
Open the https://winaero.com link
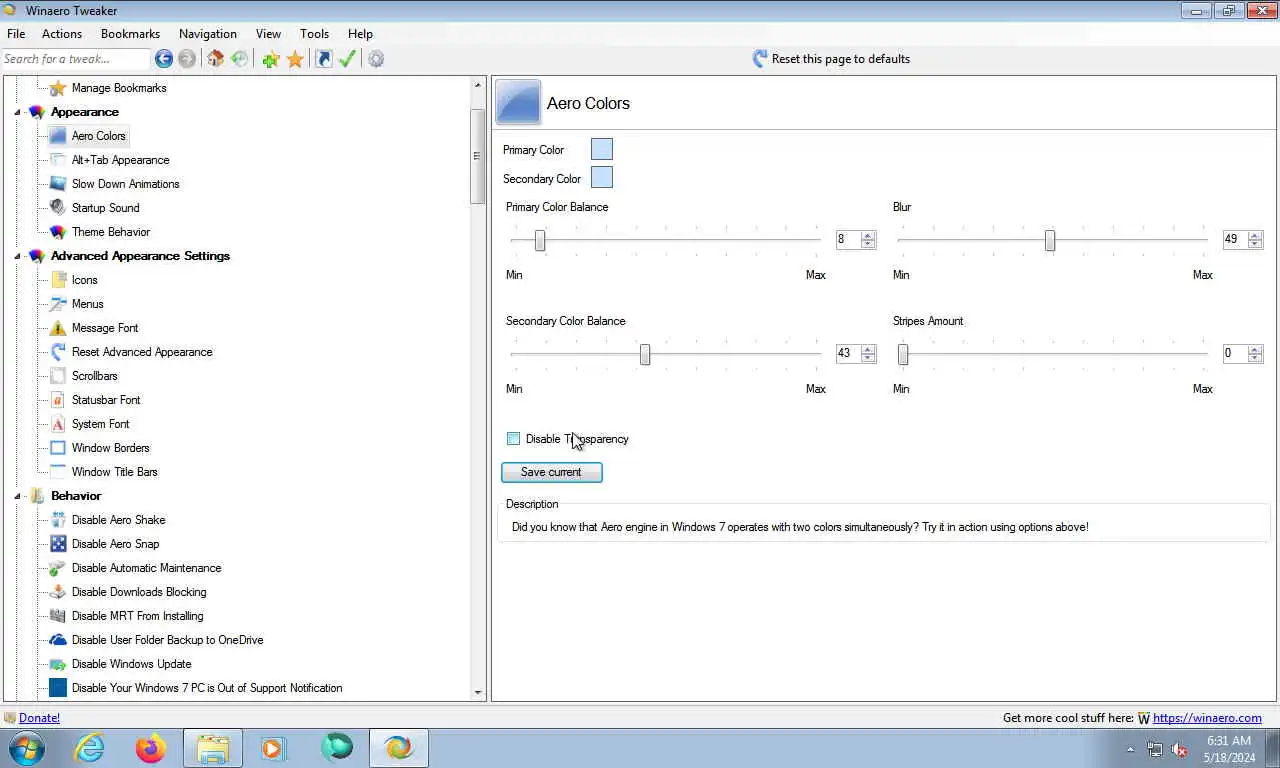tap(1207, 718)
